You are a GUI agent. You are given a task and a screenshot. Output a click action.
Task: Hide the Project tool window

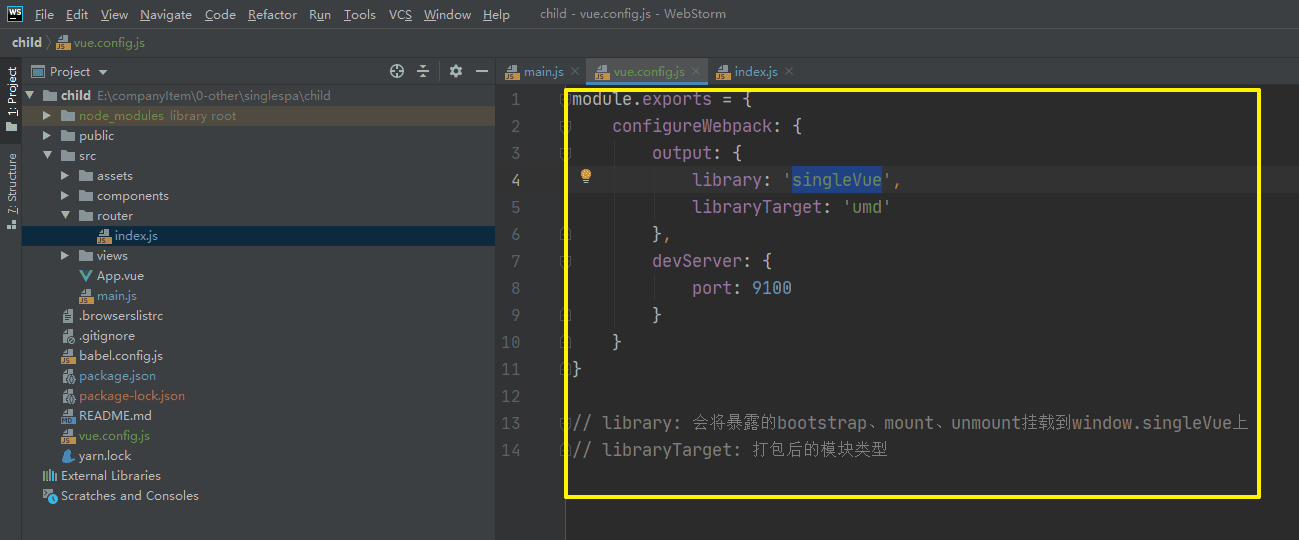(482, 71)
